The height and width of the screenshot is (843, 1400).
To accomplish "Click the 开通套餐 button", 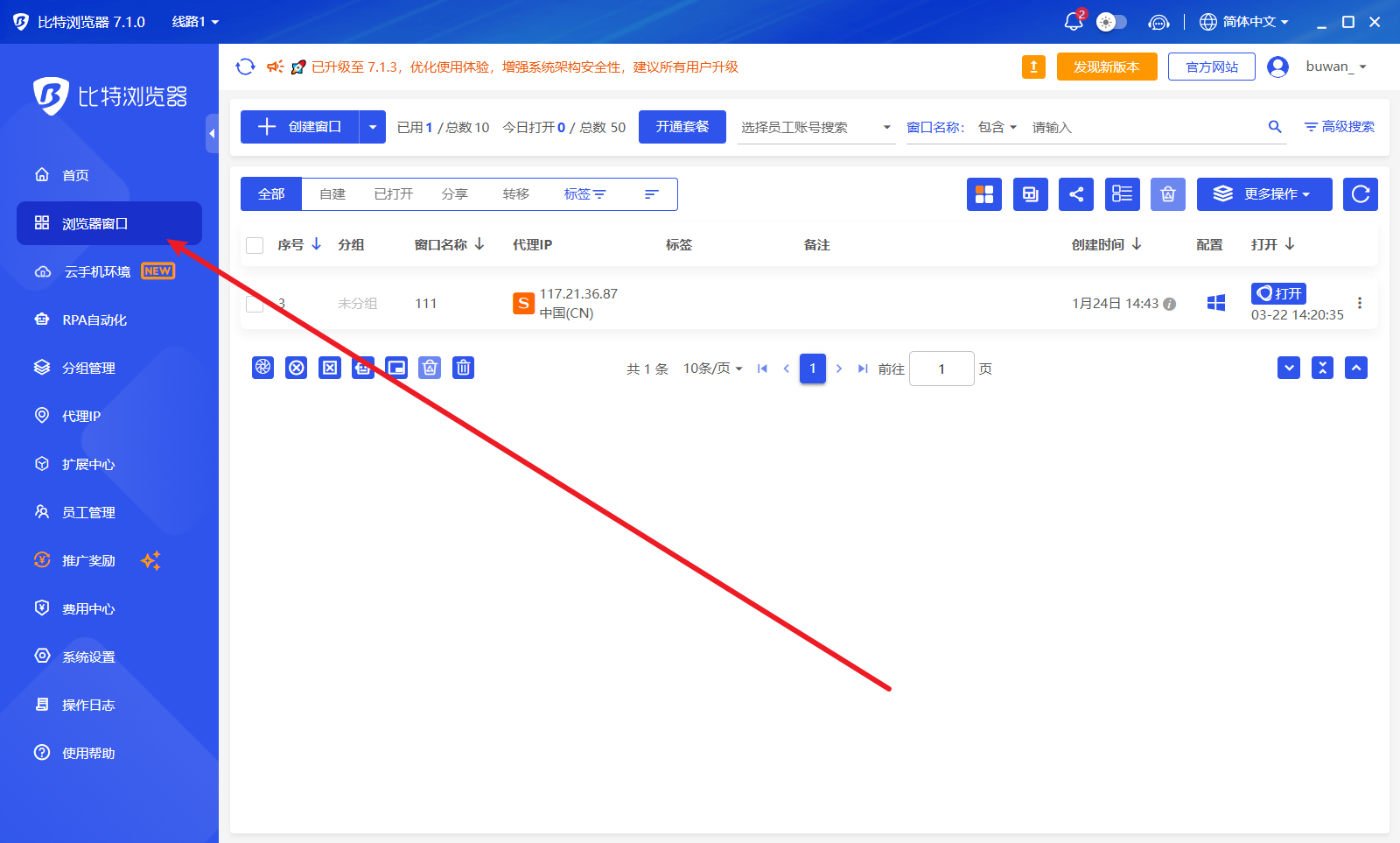I will (682, 127).
